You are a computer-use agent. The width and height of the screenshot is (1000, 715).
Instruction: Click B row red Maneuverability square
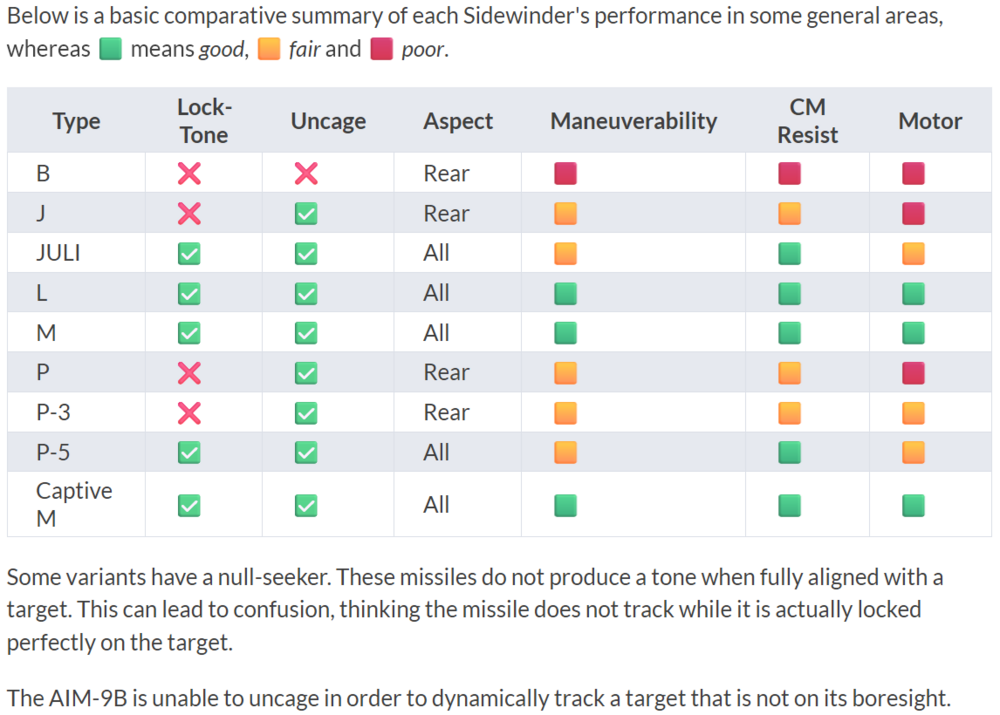566,174
